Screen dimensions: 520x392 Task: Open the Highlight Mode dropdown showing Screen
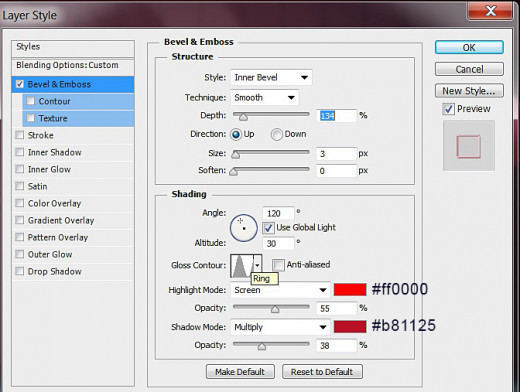pos(280,290)
